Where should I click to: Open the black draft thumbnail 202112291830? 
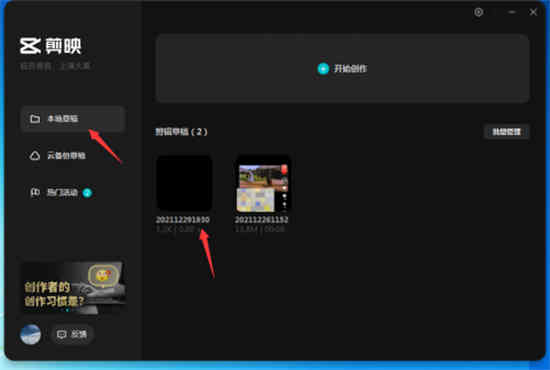pos(184,183)
